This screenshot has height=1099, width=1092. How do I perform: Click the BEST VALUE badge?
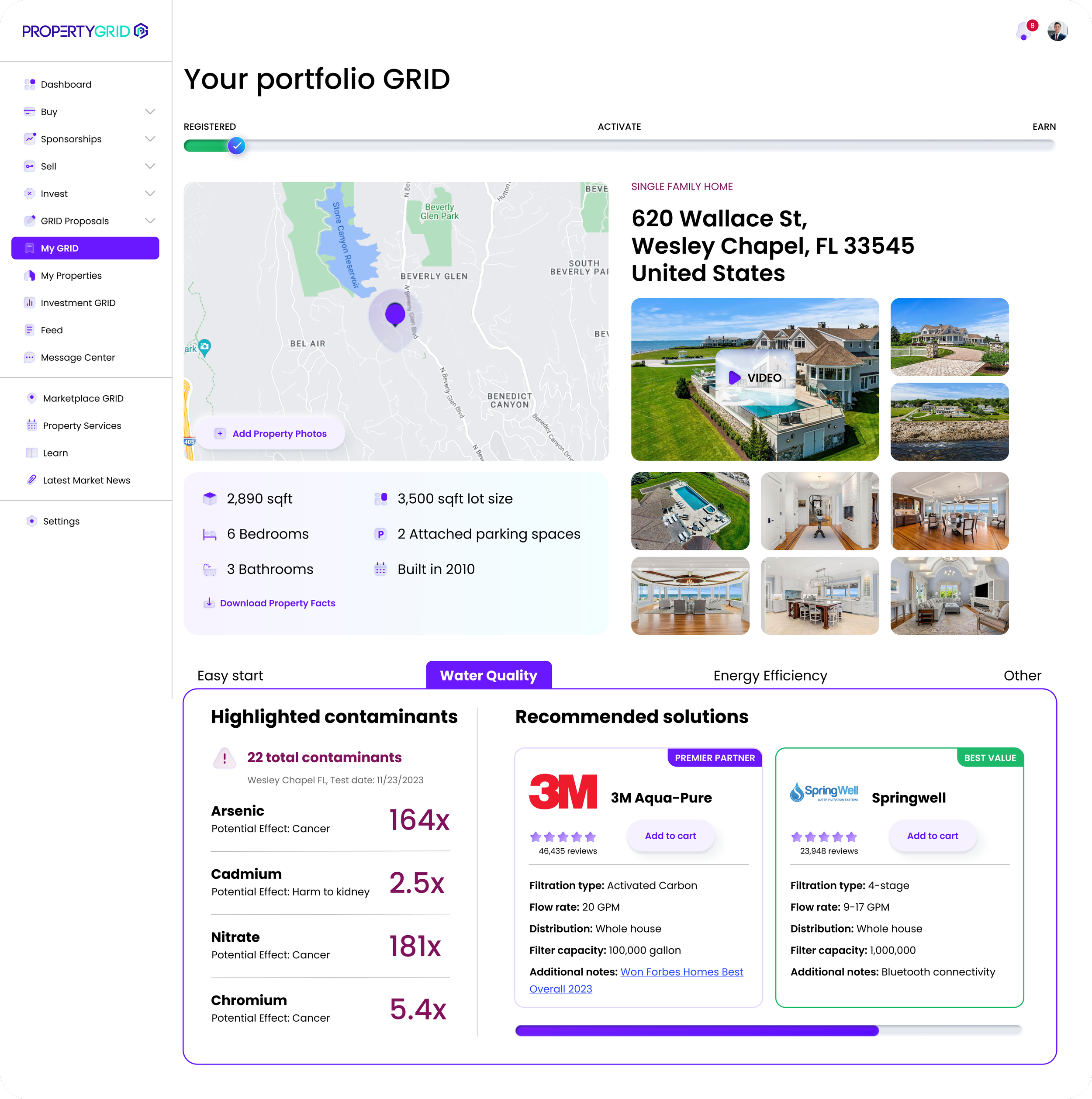point(990,758)
